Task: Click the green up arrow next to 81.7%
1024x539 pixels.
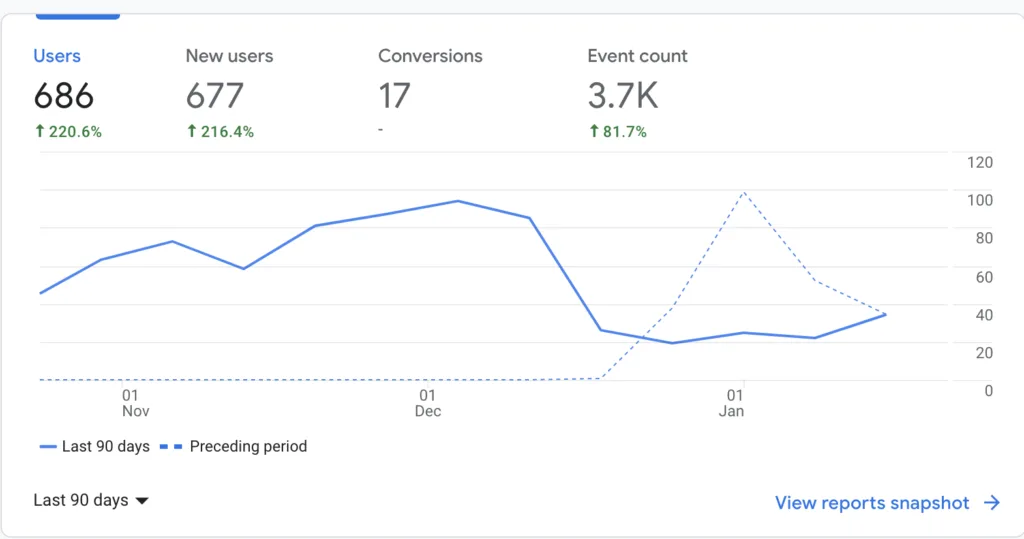Action: [x=594, y=131]
